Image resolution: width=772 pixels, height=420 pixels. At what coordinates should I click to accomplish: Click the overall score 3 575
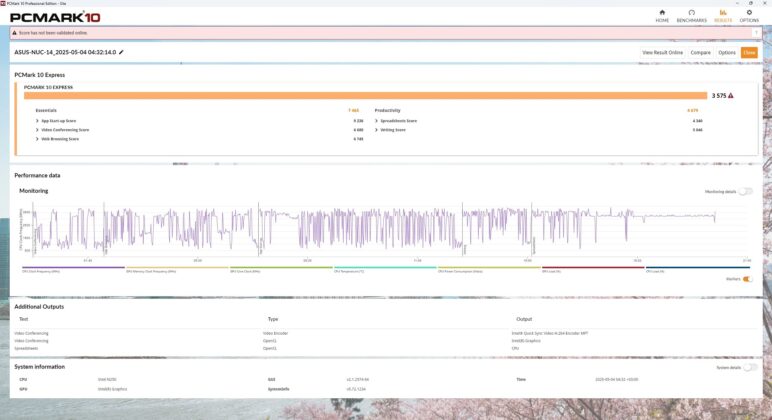pyautogui.click(x=718, y=96)
